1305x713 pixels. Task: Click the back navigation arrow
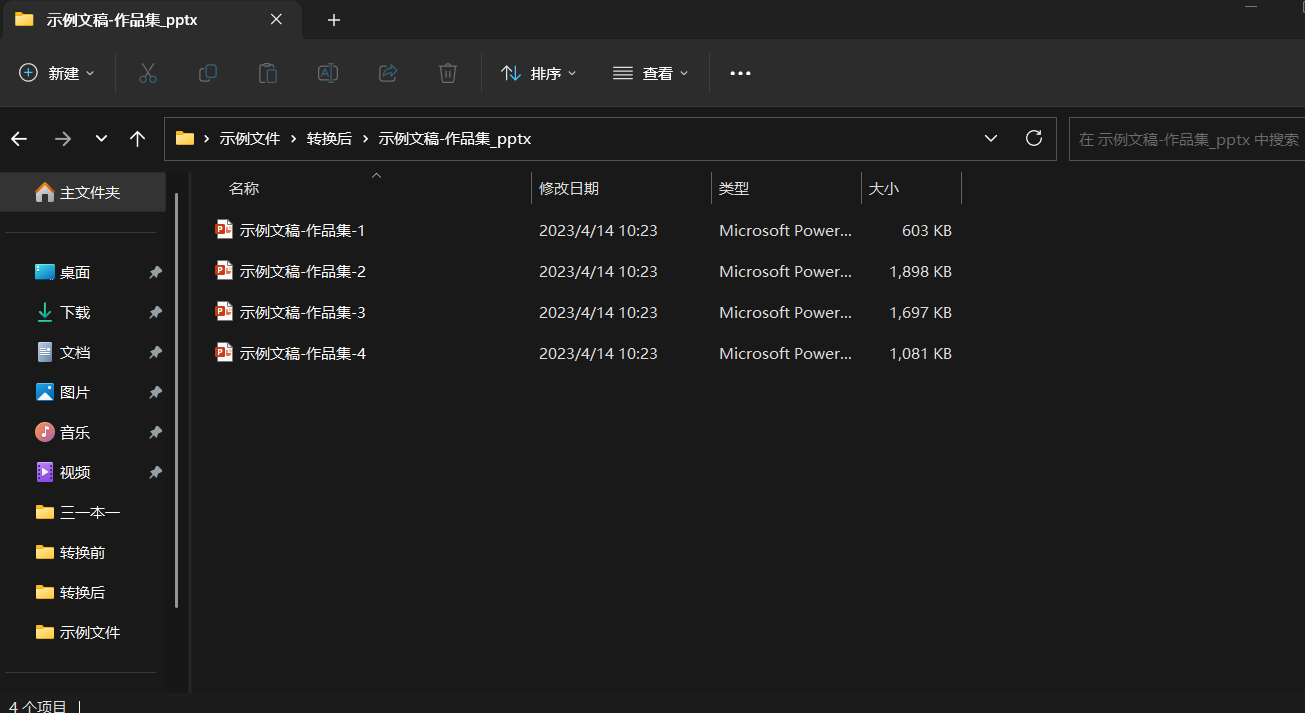(18, 138)
